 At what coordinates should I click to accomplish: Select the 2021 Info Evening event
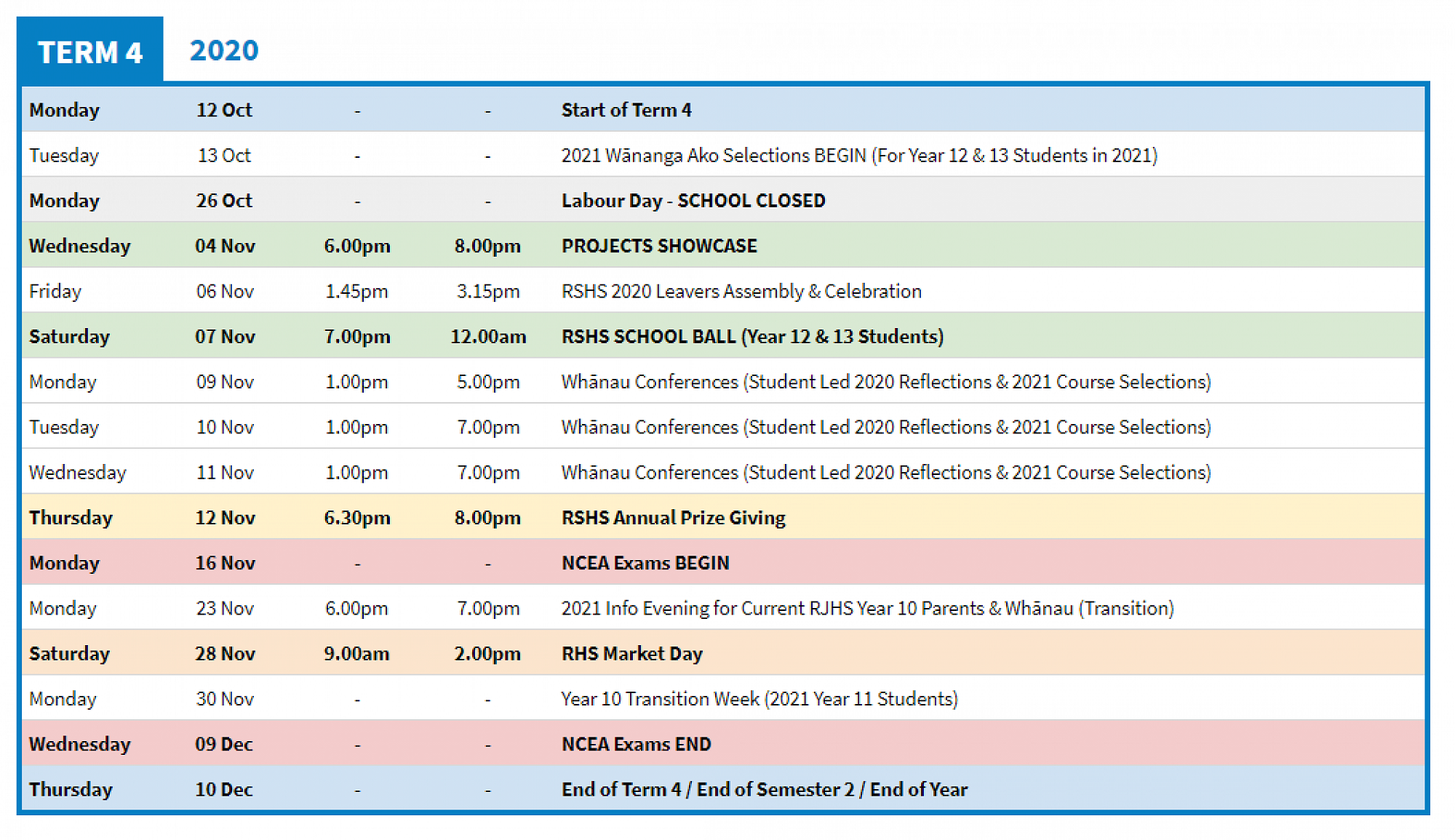(x=866, y=608)
